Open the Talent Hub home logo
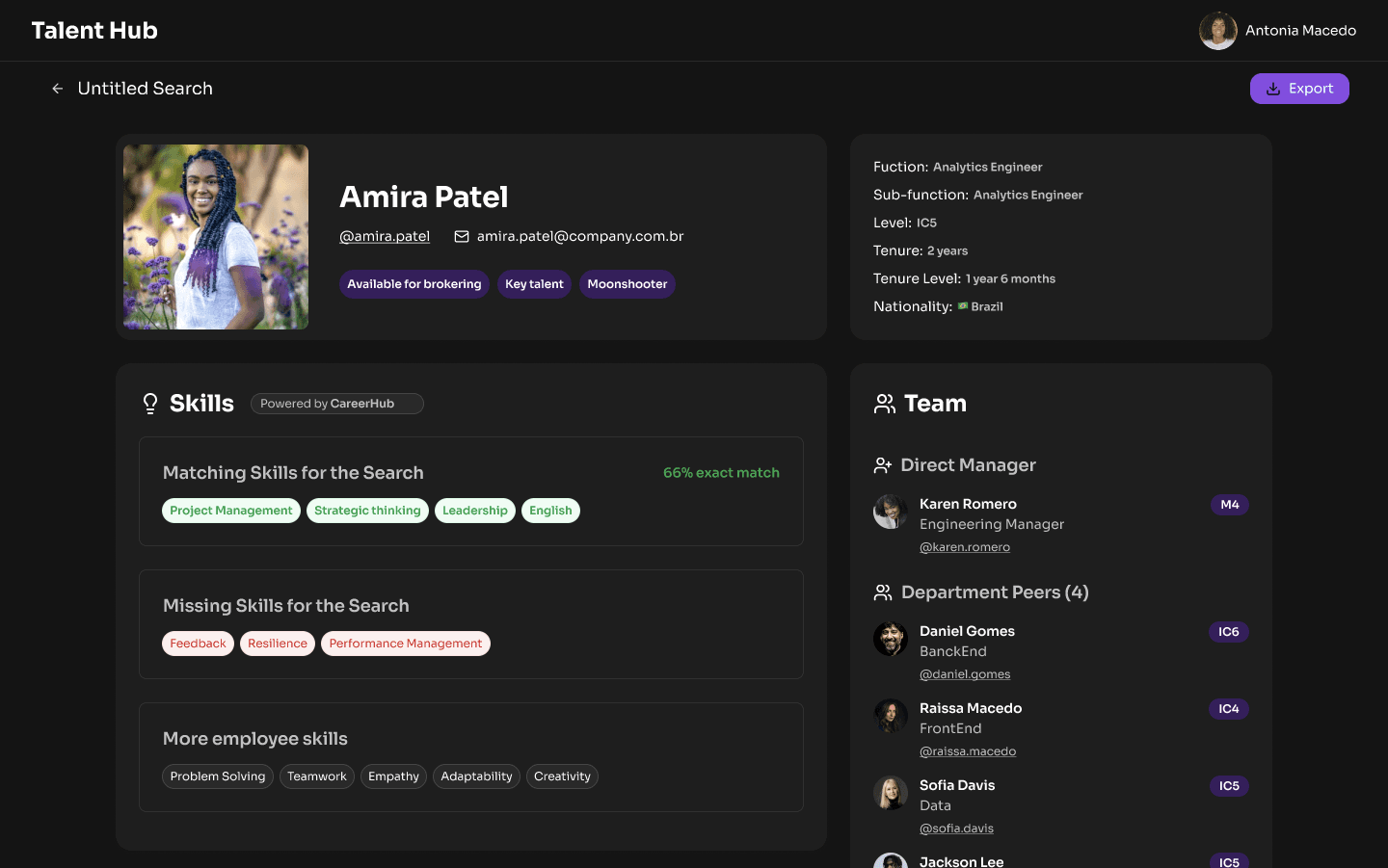1388x868 pixels. click(94, 31)
